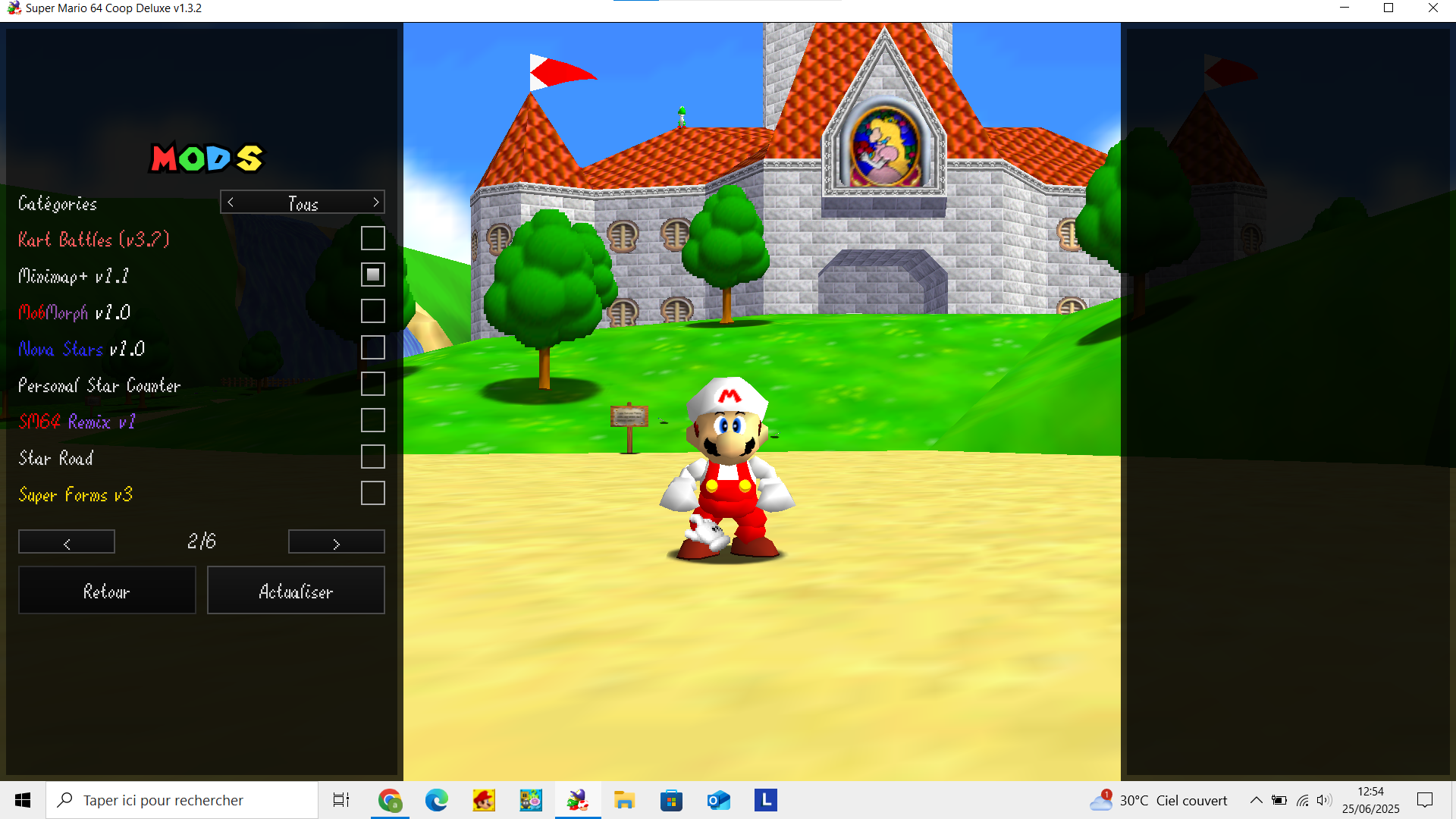Click the Retour button
This screenshot has height=819, width=1456.
tap(107, 591)
